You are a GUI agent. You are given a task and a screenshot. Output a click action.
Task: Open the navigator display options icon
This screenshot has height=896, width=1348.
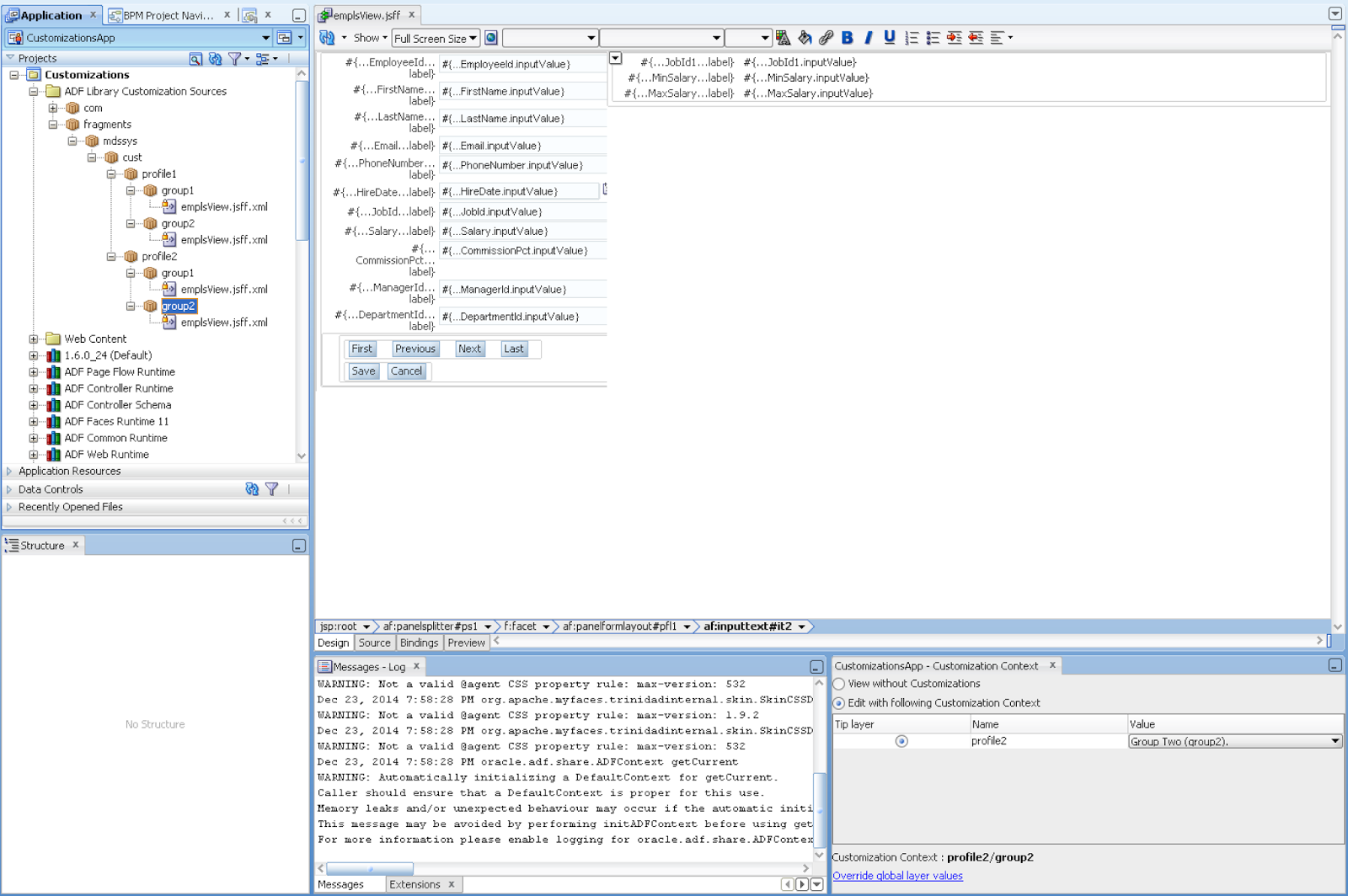tap(266, 59)
